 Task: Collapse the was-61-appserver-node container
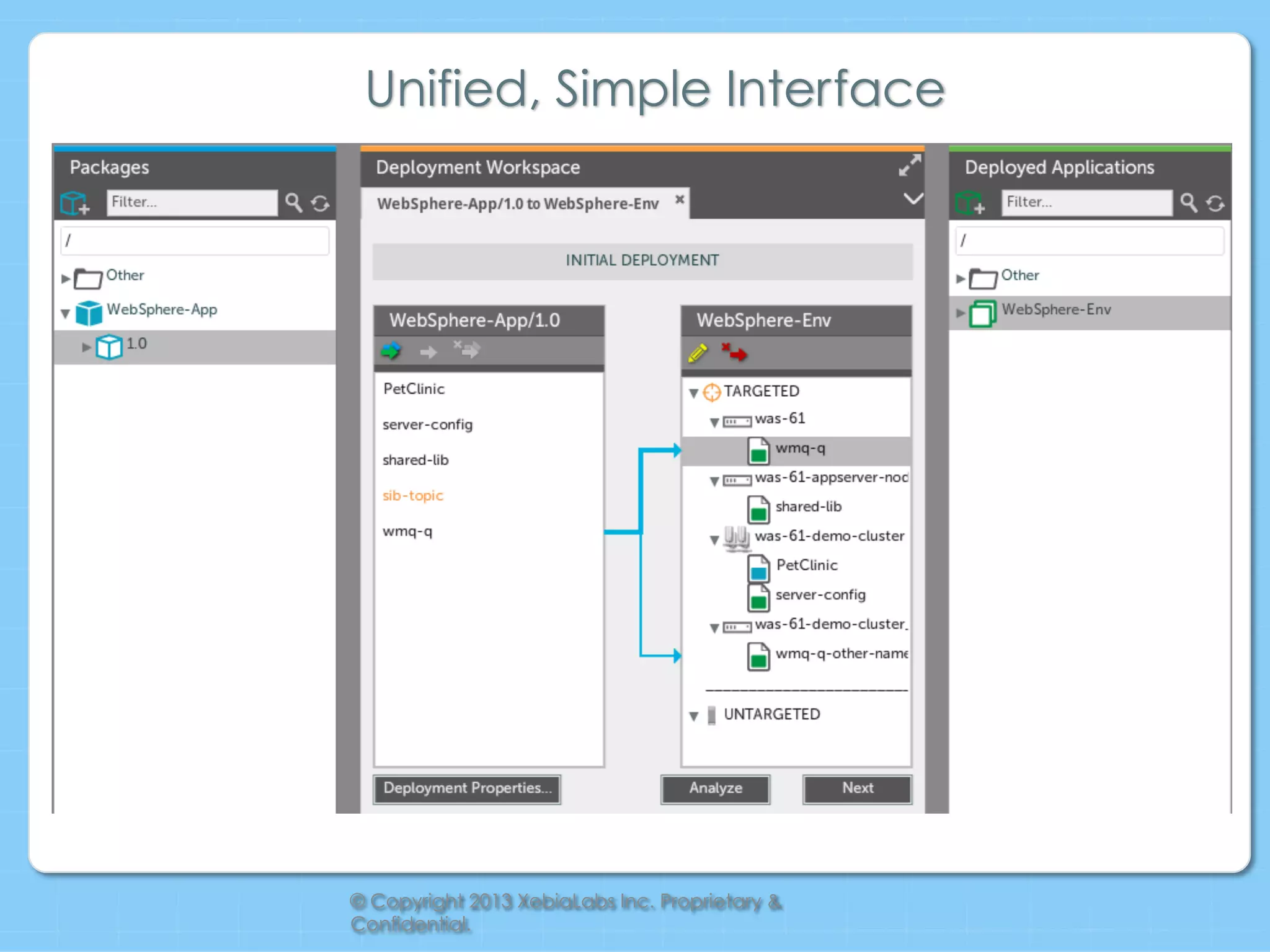click(714, 481)
